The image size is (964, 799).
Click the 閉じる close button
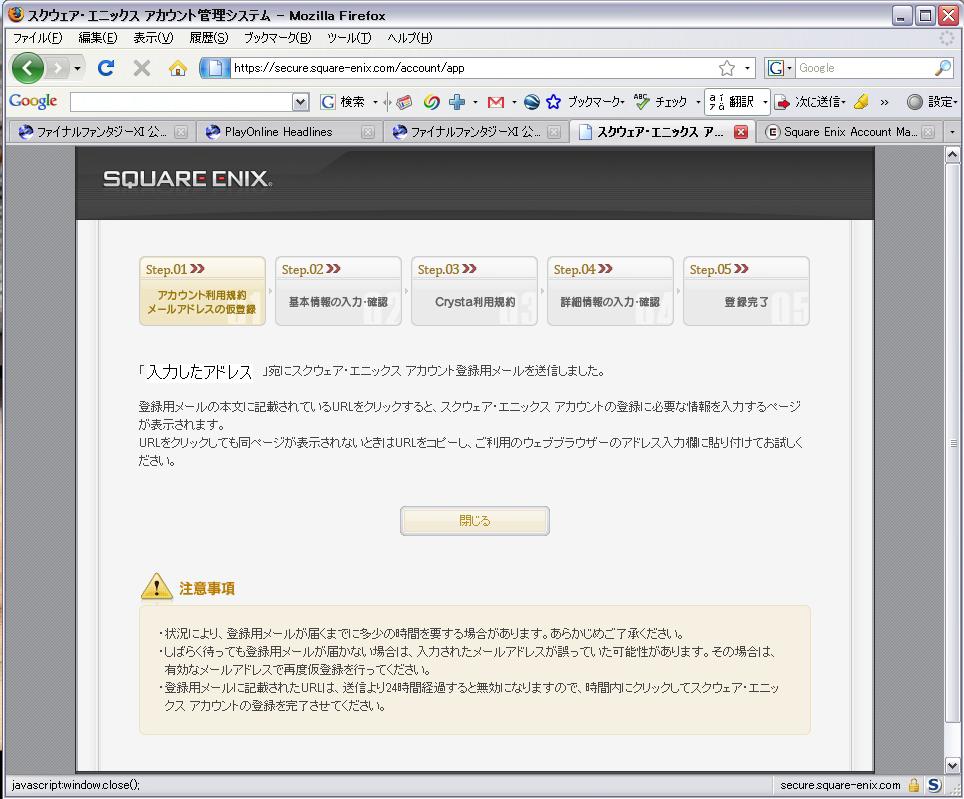pos(475,521)
